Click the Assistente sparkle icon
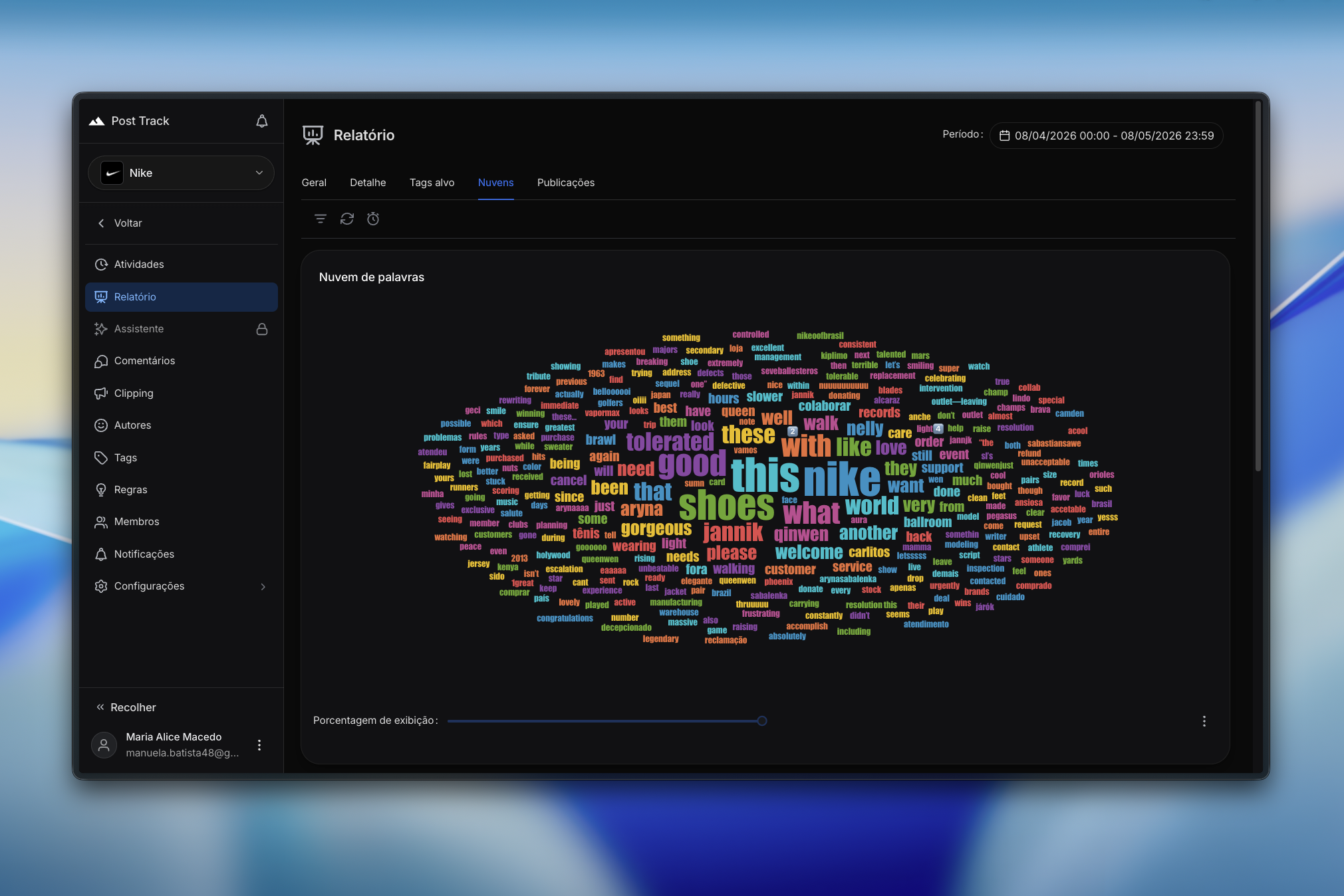 [x=101, y=329]
